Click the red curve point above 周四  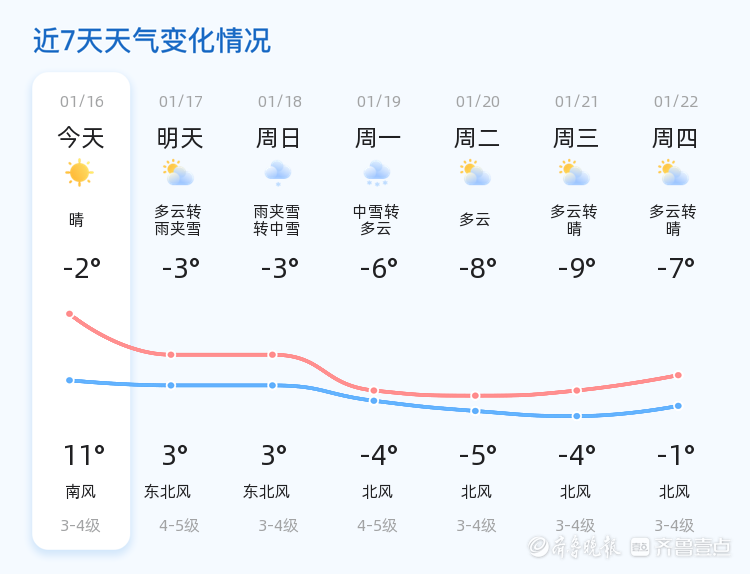point(678,375)
